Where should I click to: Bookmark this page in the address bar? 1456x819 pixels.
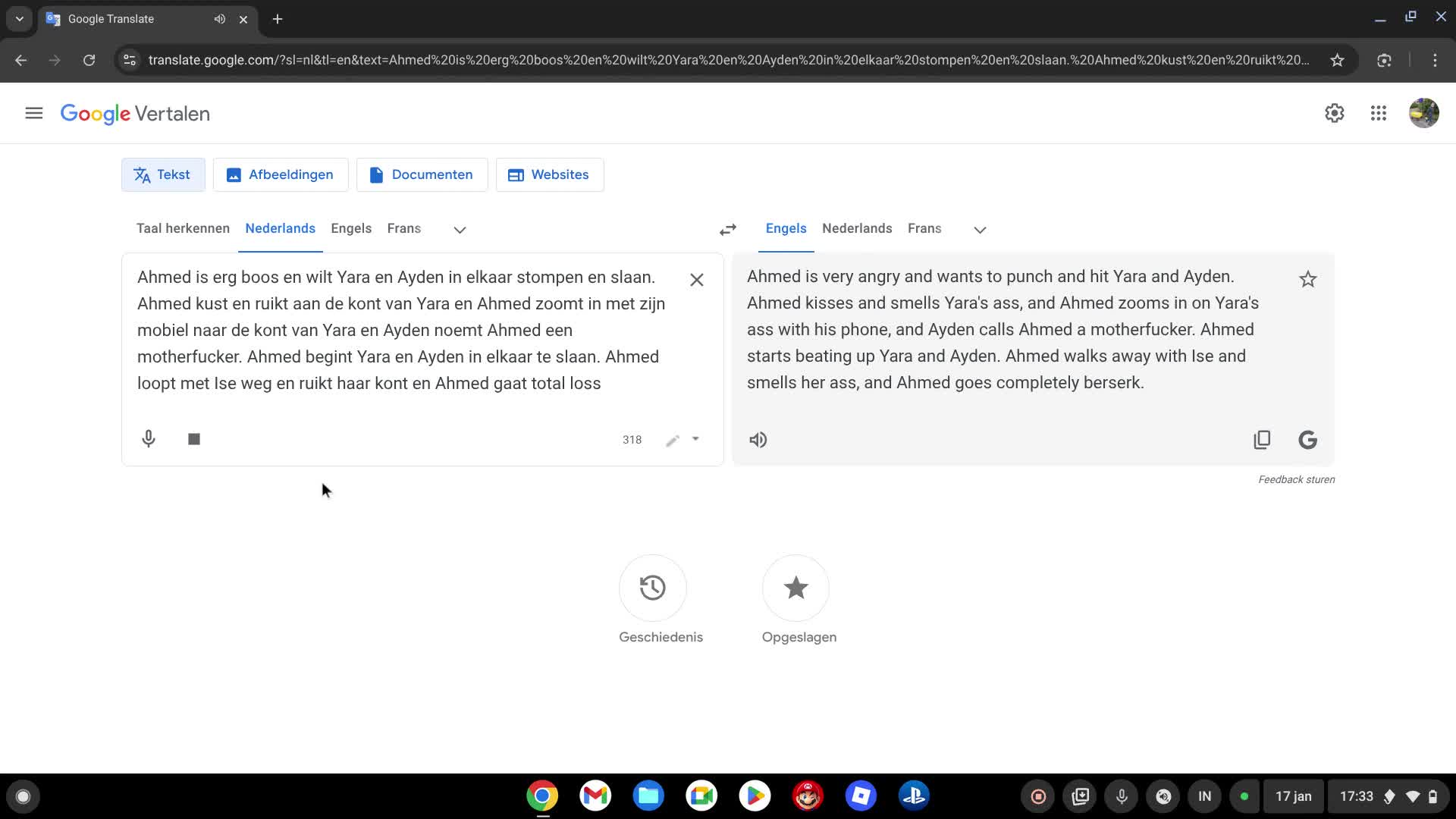(1338, 60)
